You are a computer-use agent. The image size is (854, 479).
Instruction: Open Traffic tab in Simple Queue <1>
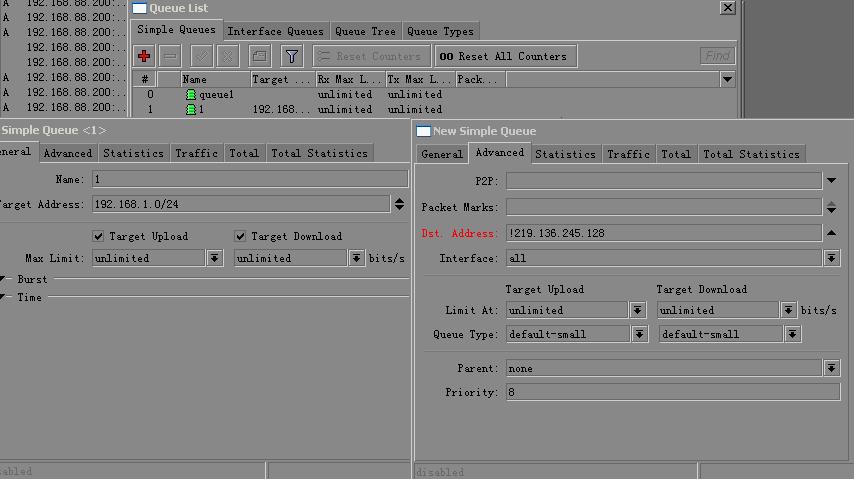click(197, 154)
